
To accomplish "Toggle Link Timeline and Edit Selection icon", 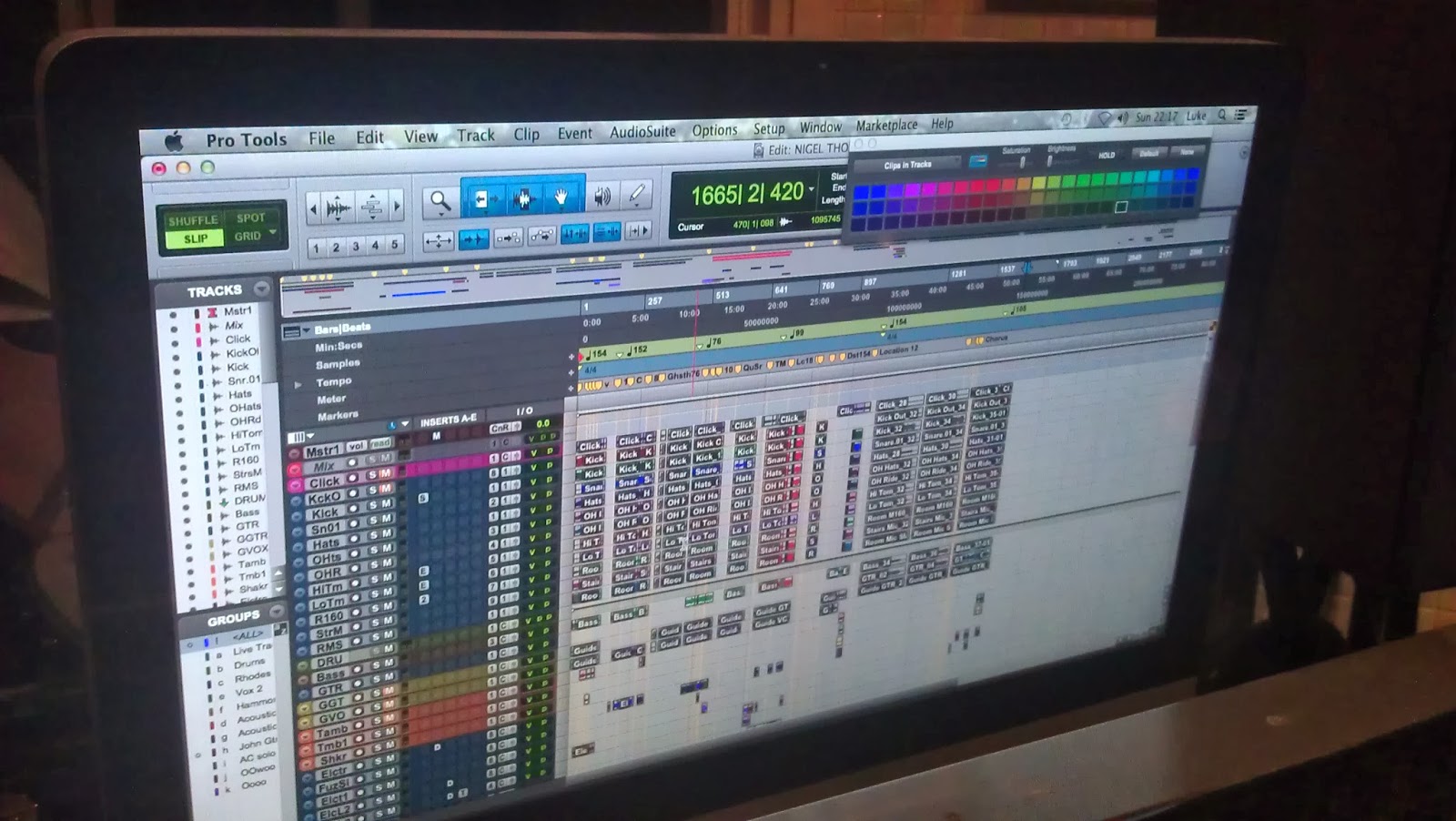I will point(574,234).
